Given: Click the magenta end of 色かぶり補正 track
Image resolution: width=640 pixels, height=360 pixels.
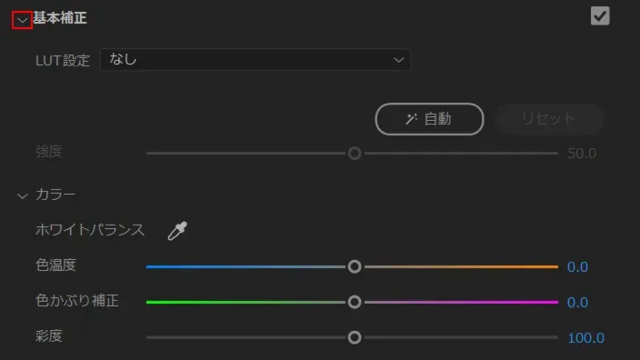Looking at the screenshot, I should [551, 302].
